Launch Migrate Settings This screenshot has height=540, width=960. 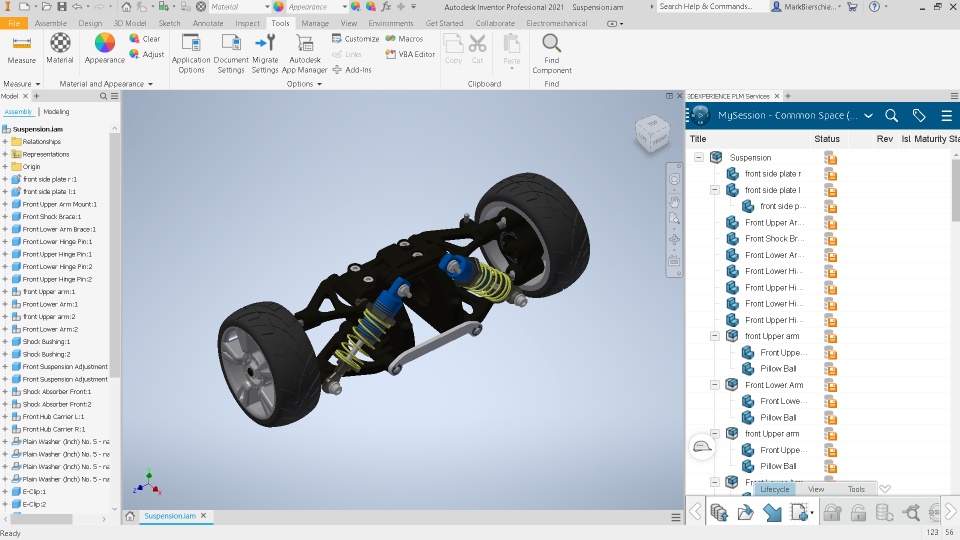tap(265, 54)
